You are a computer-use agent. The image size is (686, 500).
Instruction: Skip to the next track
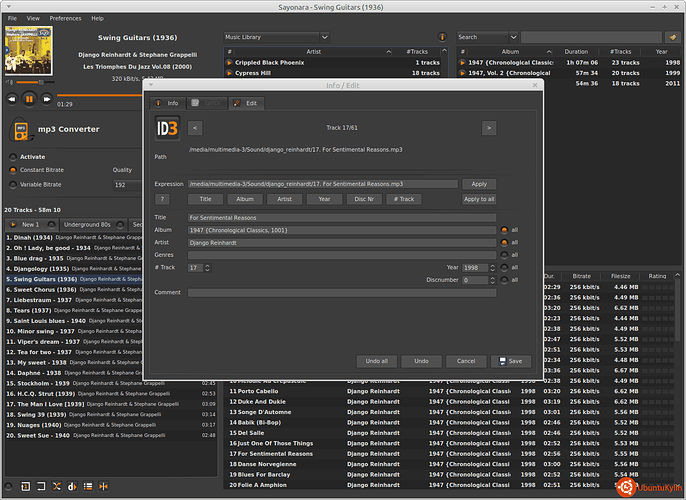pos(46,99)
